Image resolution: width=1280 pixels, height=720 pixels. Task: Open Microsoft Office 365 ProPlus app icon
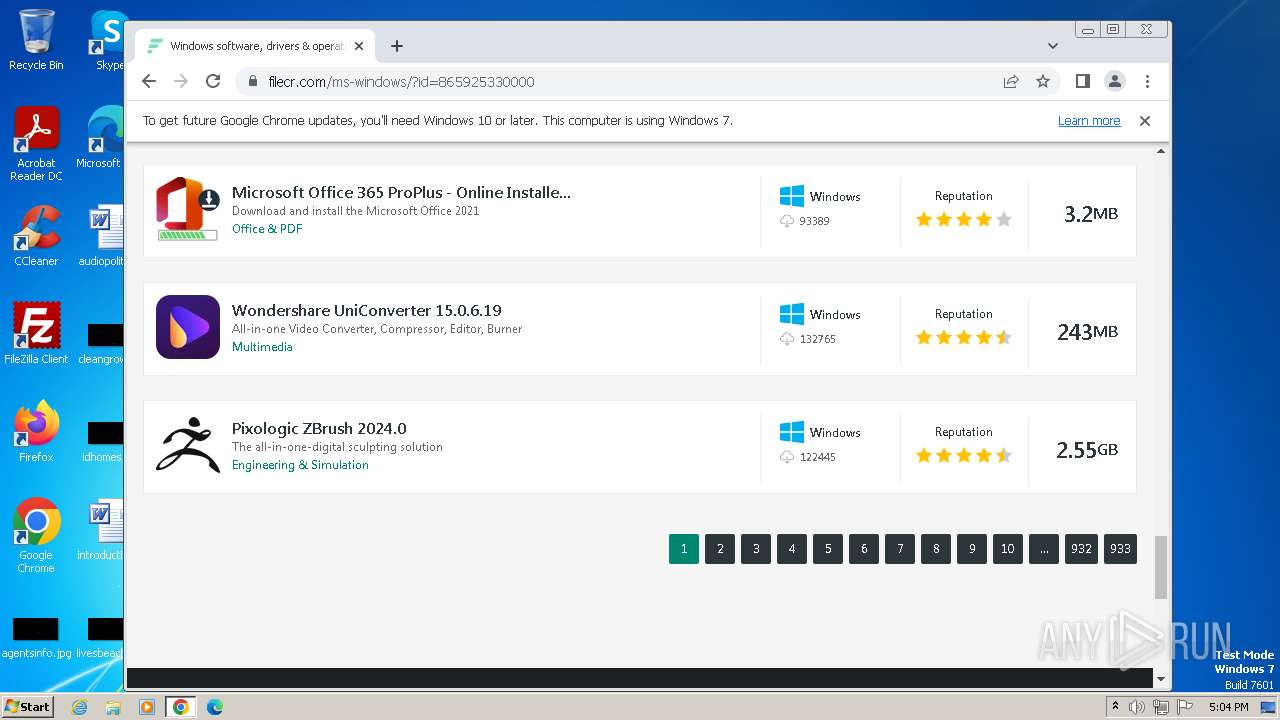click(188, 209)
